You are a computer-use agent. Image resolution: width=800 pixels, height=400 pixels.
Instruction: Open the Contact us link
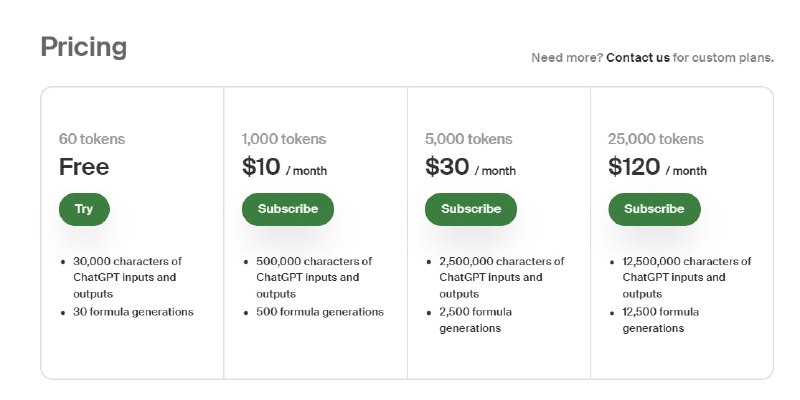pos(637,58)
